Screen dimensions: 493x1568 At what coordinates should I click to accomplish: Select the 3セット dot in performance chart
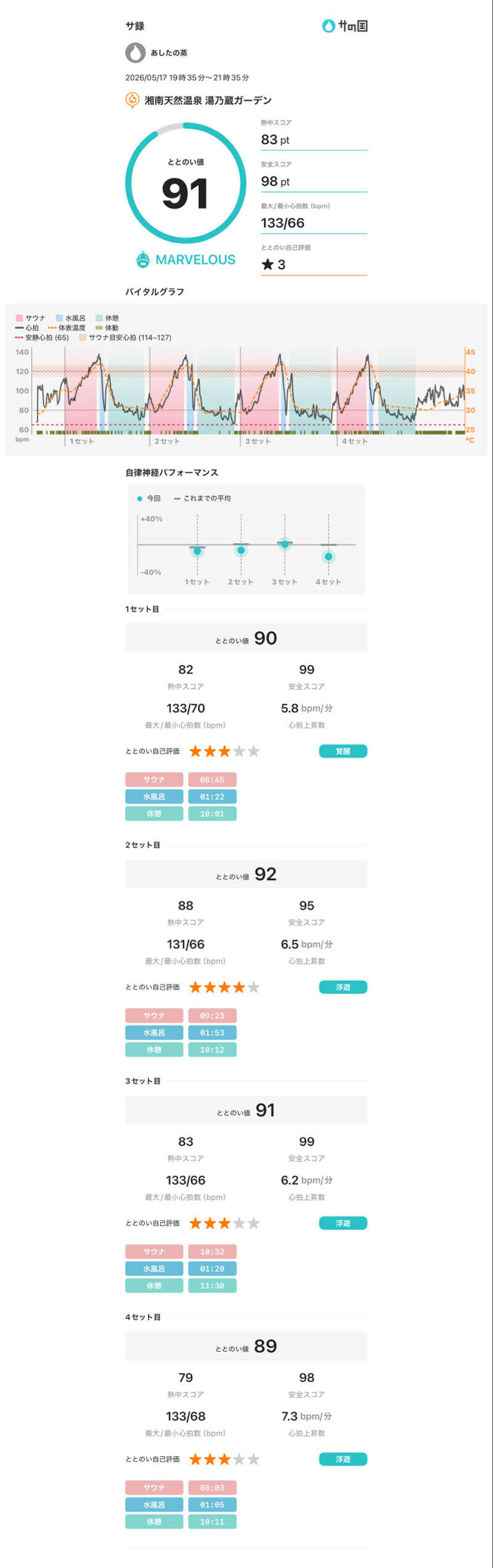pos(285,544)
